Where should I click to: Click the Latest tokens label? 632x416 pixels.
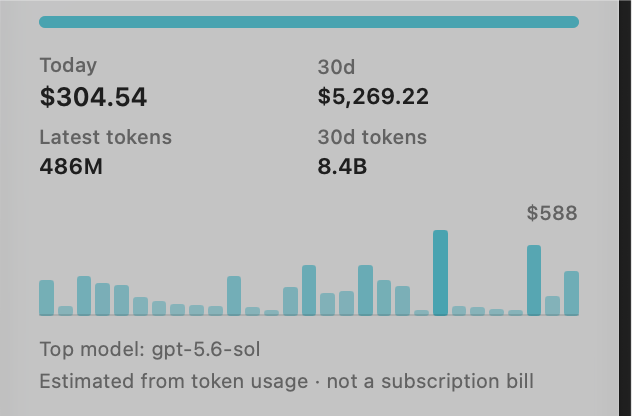pyautogui.click(x=106, y=137)
